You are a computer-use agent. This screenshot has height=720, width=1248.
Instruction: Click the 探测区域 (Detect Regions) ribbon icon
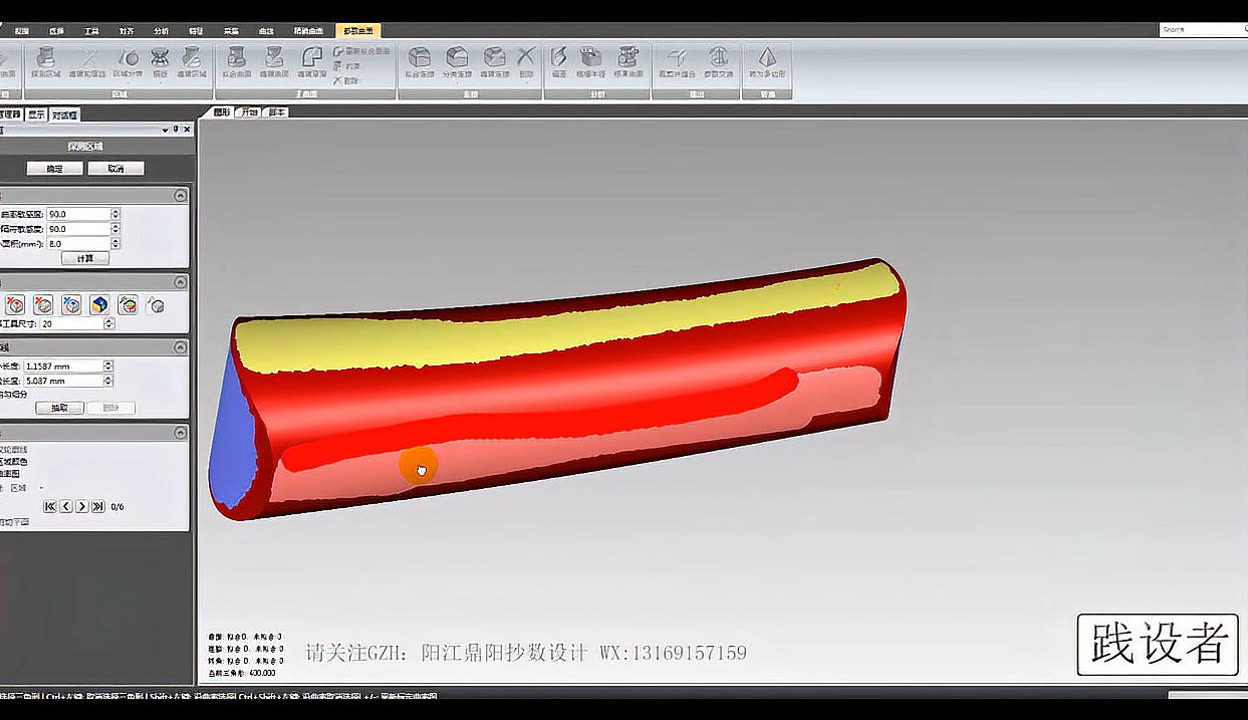coord(45,62)
